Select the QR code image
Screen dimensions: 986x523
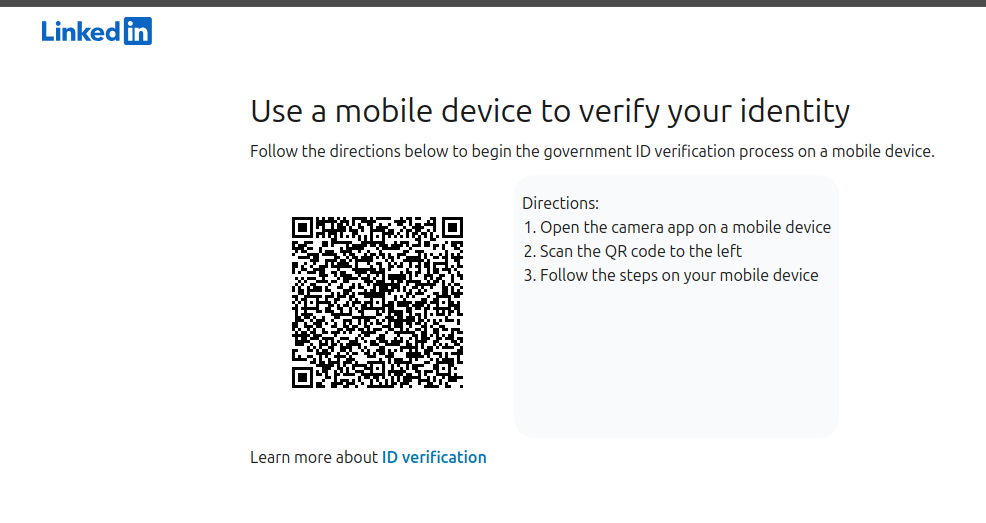click(x=377, y=302)
